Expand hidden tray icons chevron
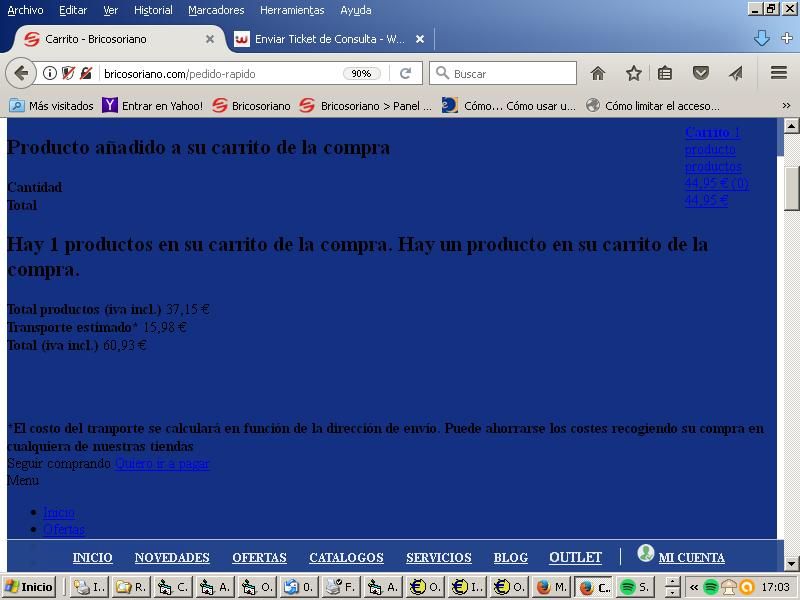800x600 pixels. 693,587
